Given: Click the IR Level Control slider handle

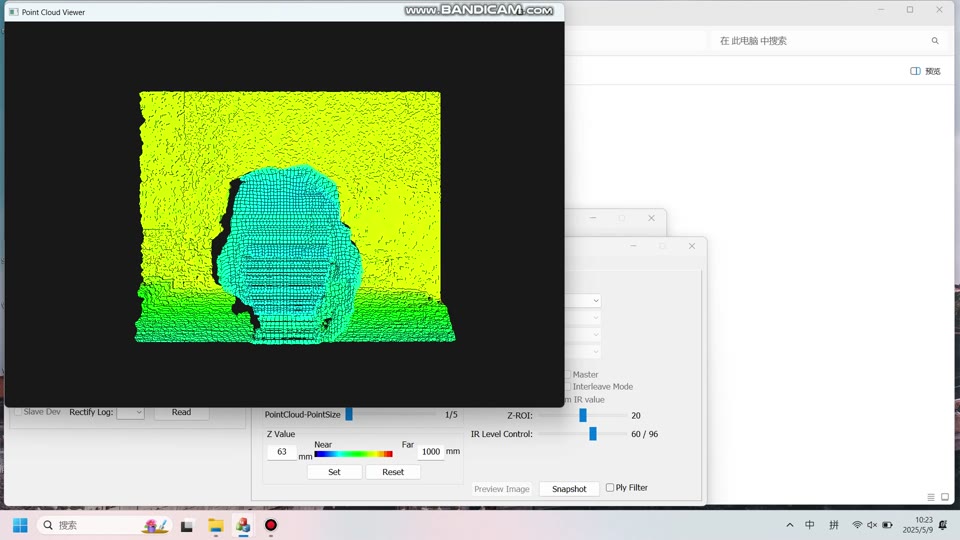Looking at the screenshot, I should tap(593, 433).
